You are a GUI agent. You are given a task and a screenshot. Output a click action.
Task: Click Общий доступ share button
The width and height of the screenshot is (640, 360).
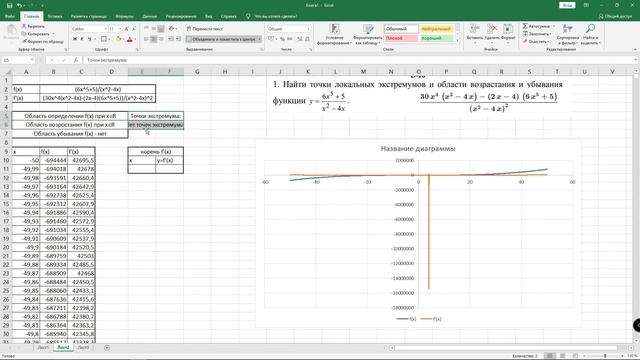[615, 16]
